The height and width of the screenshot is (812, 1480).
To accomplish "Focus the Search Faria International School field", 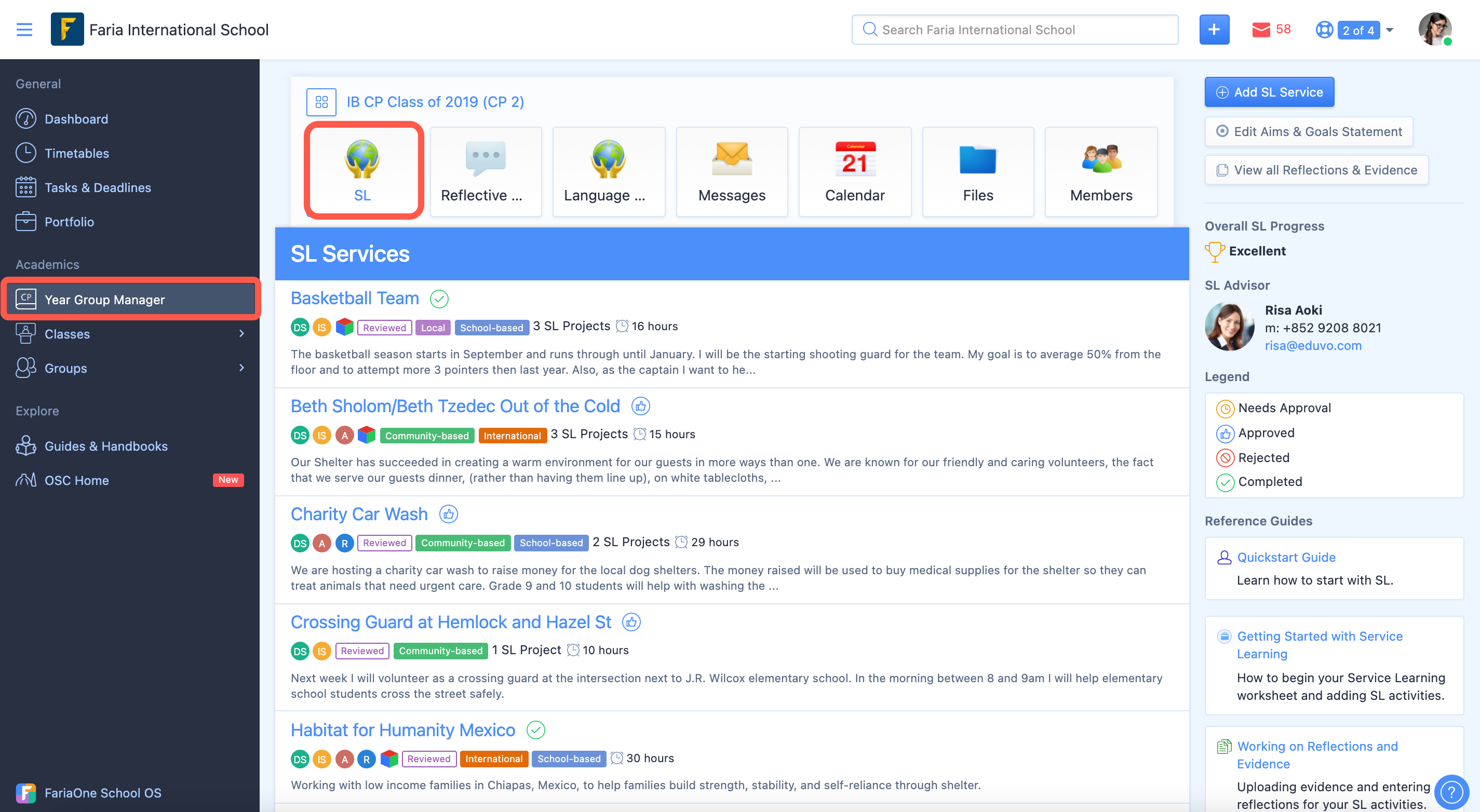I will [1015, 30].
